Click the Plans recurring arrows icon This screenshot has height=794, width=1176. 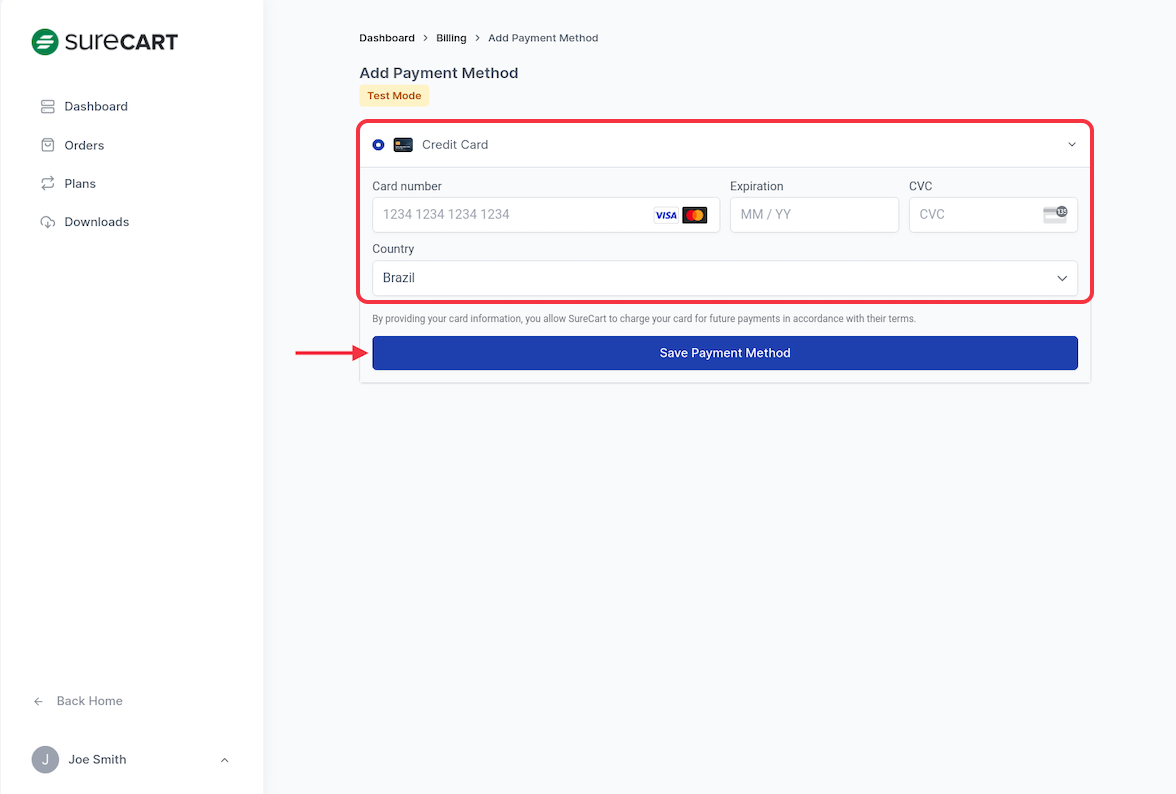coord(47,183)
